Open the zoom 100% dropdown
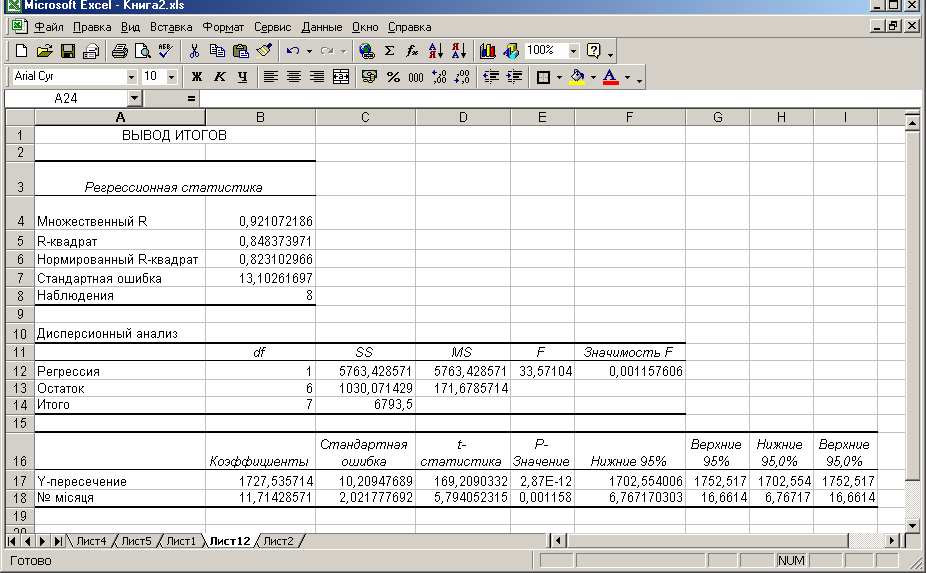926x573 pixels. [574, 51]
